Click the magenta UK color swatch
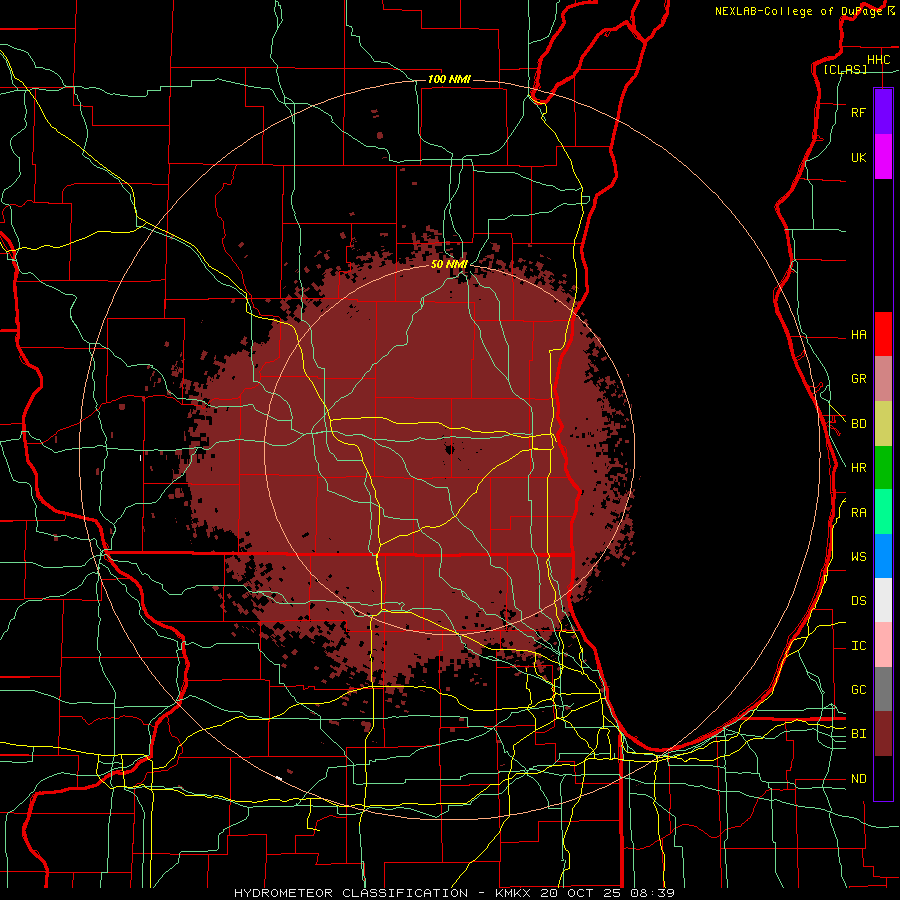Image resolution: width=900 pixels, height=900 pixels. coord(883,157)
